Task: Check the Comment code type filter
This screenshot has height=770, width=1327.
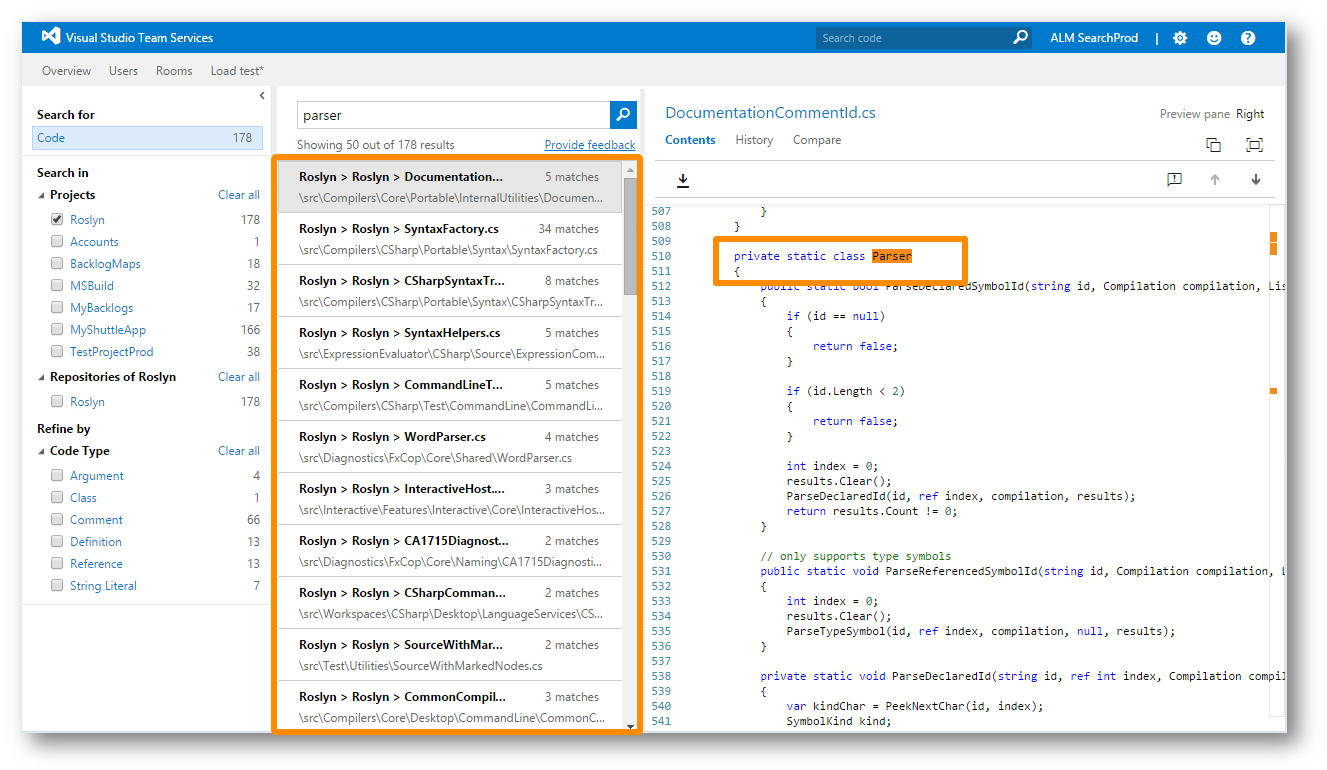Action: (57, 520)
